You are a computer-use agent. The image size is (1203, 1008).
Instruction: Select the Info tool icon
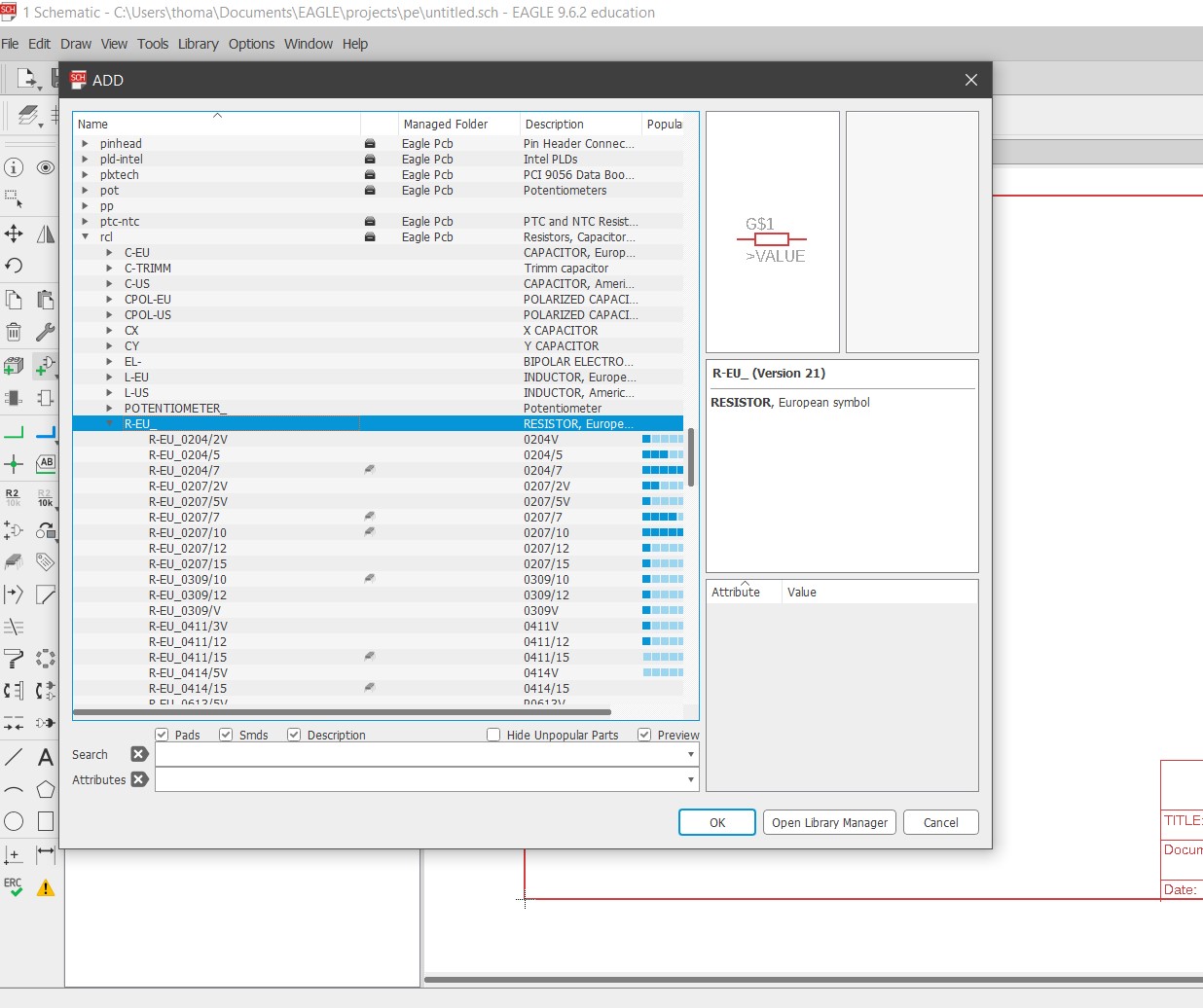click(14, 167)
